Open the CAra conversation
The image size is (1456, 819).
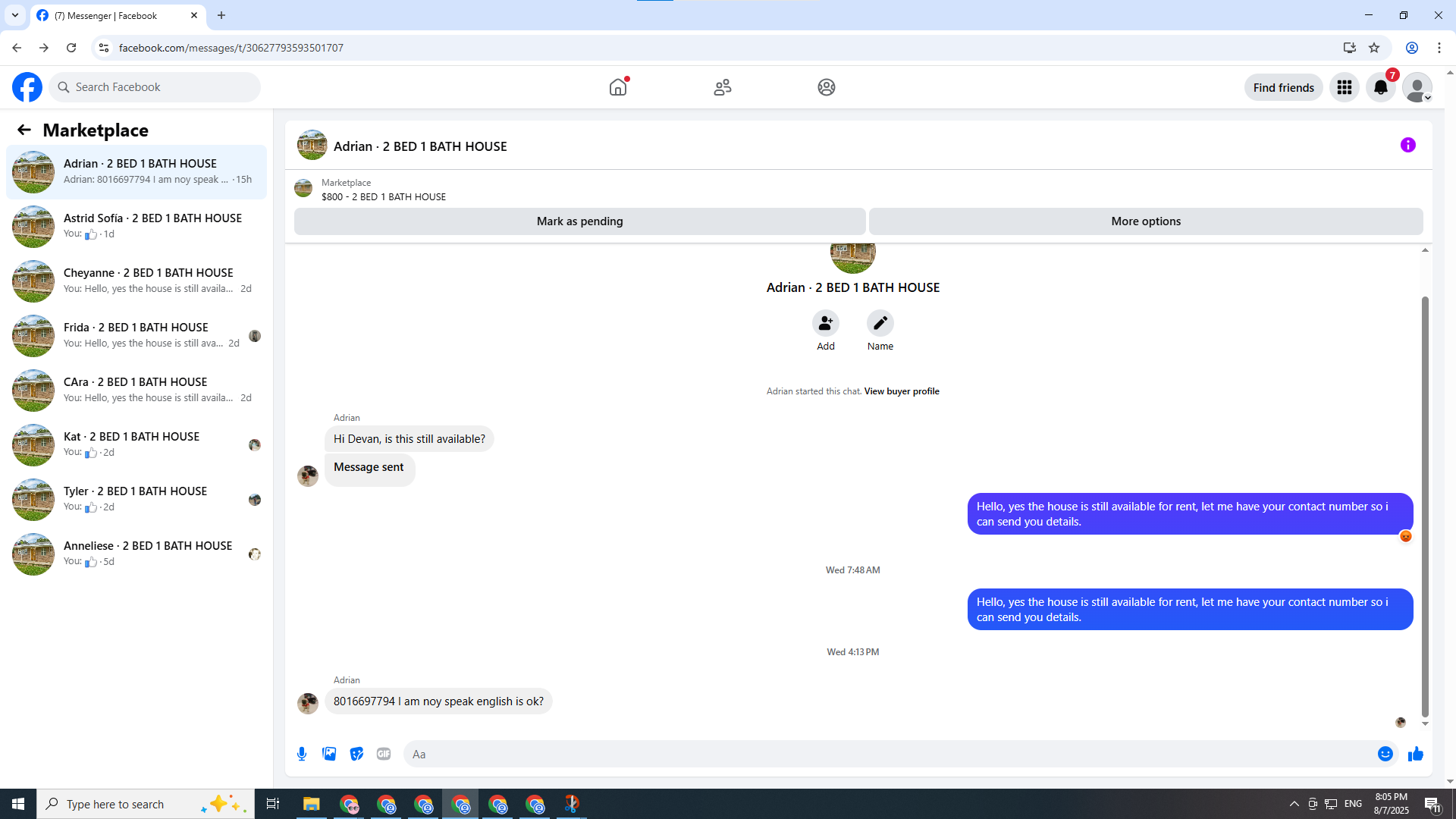click(x=136, y=391)
